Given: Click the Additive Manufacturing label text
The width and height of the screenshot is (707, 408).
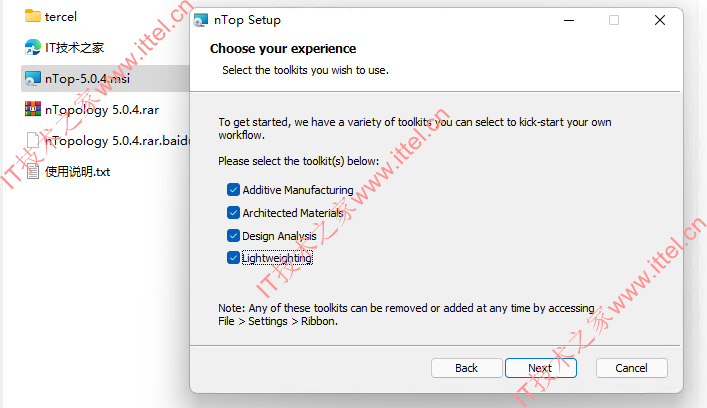Looking at the screenshot, I should coord(298,190).
